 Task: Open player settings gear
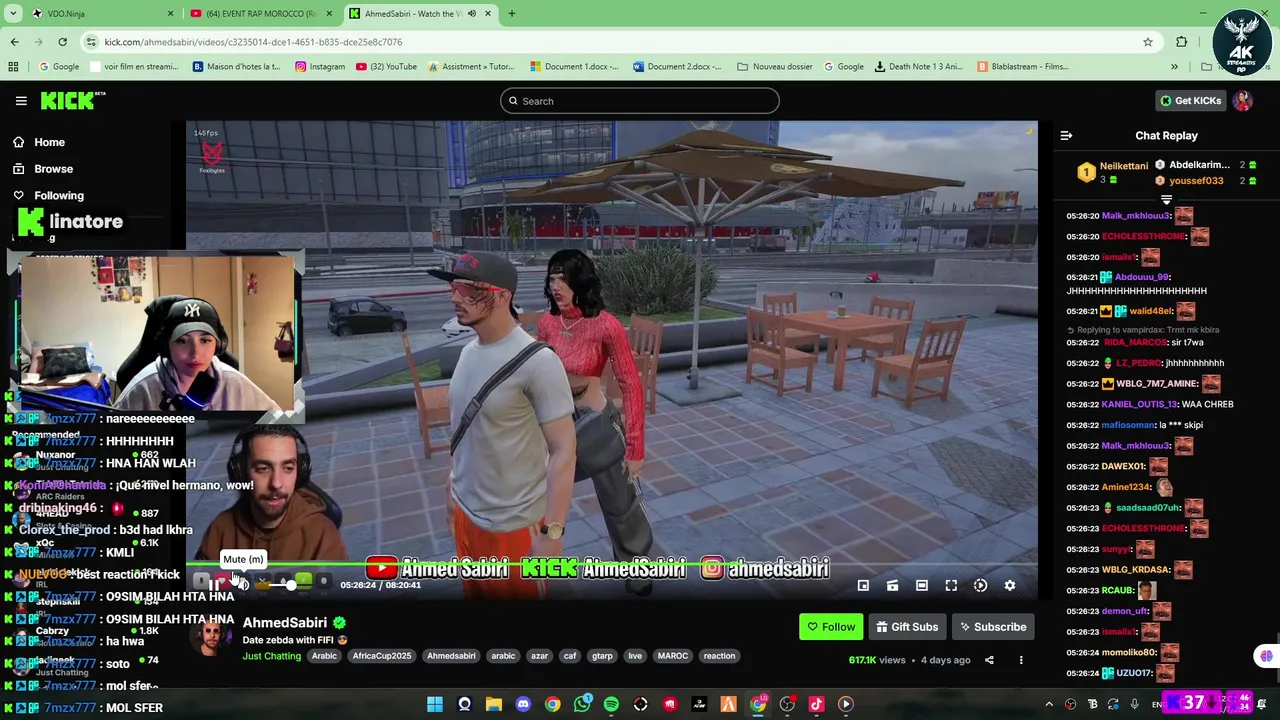[1010, 586]
